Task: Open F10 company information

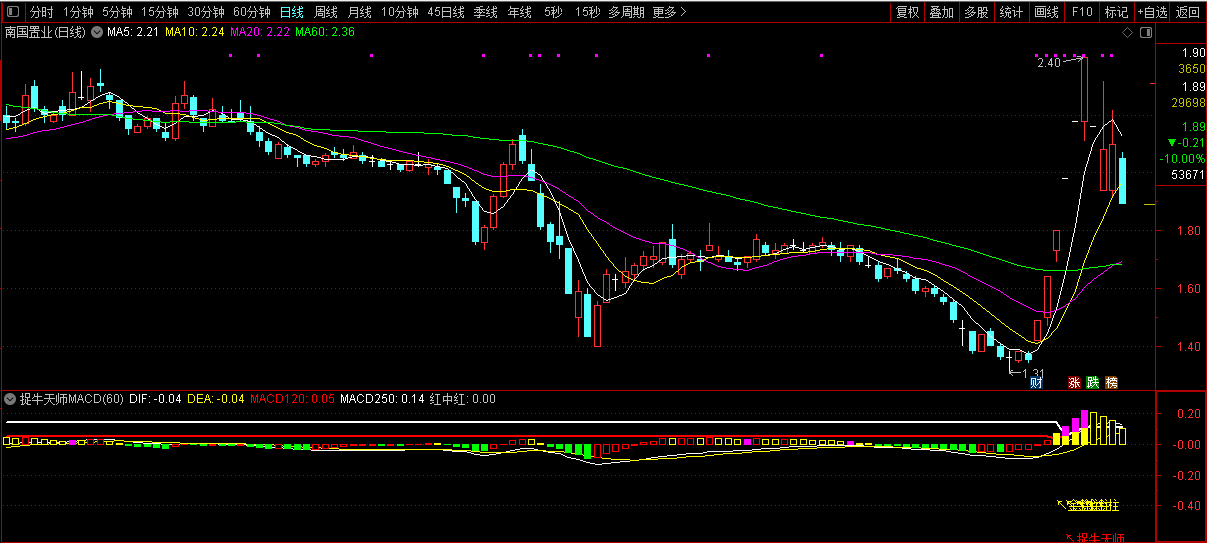Action: (x=1081, y=12)
